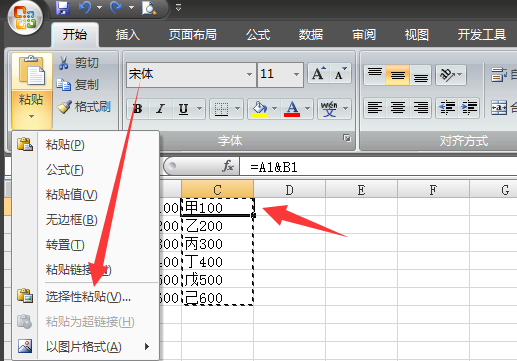
Task: Choose 粘贴(P) from paste menu
Action: (x=85, y=145)
